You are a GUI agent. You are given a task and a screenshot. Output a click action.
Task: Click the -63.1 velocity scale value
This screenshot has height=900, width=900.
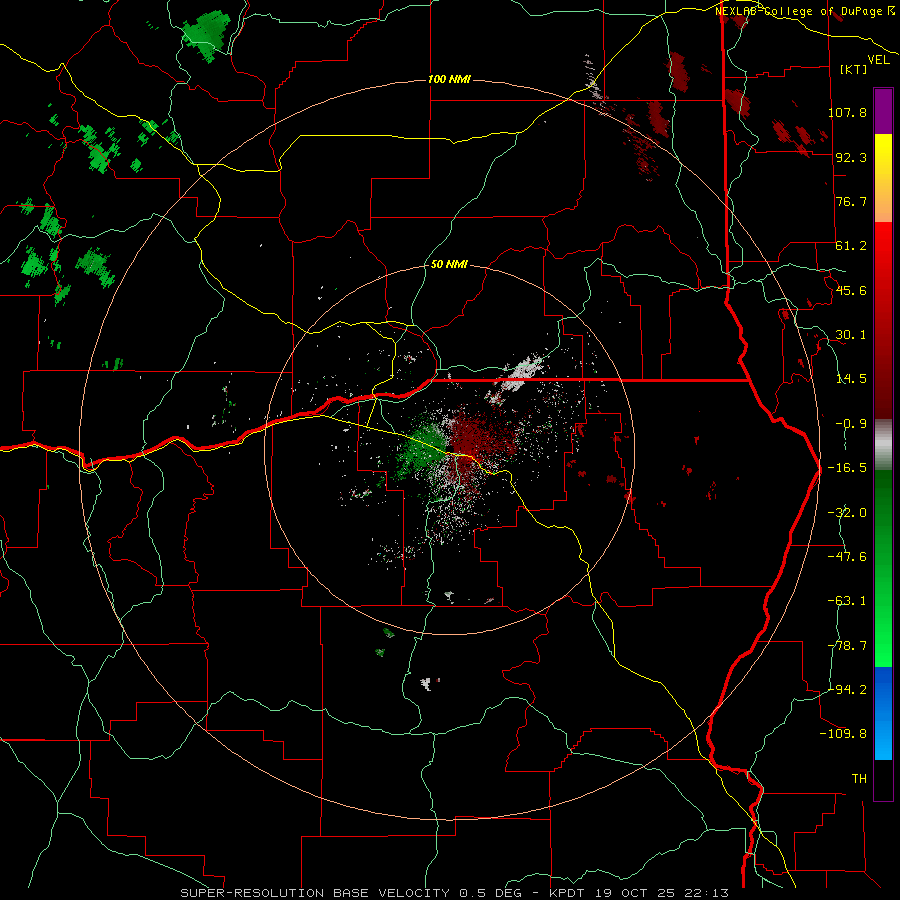point(847,601)
